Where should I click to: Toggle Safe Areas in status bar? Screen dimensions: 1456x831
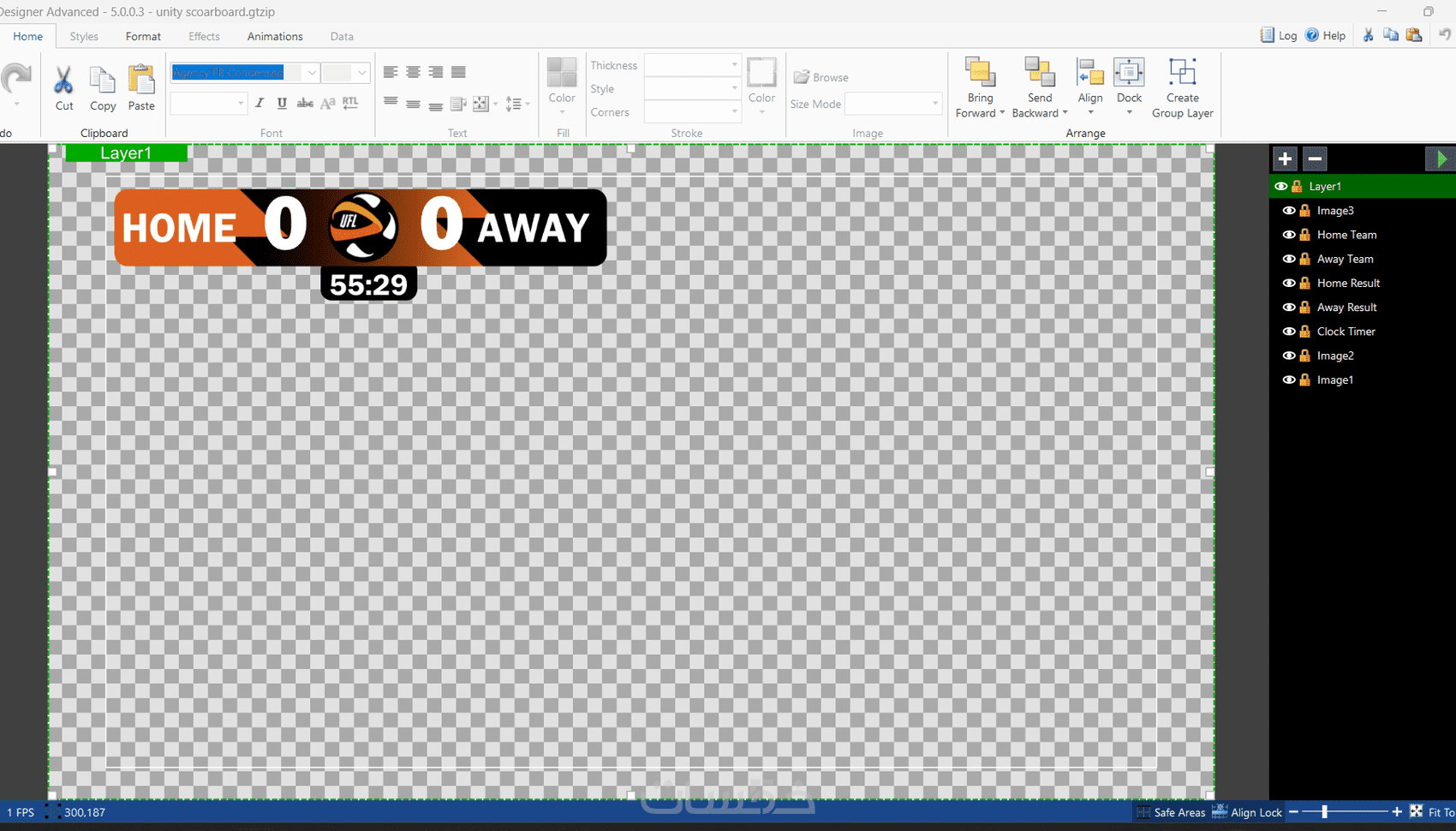[x=1171, y=812]
